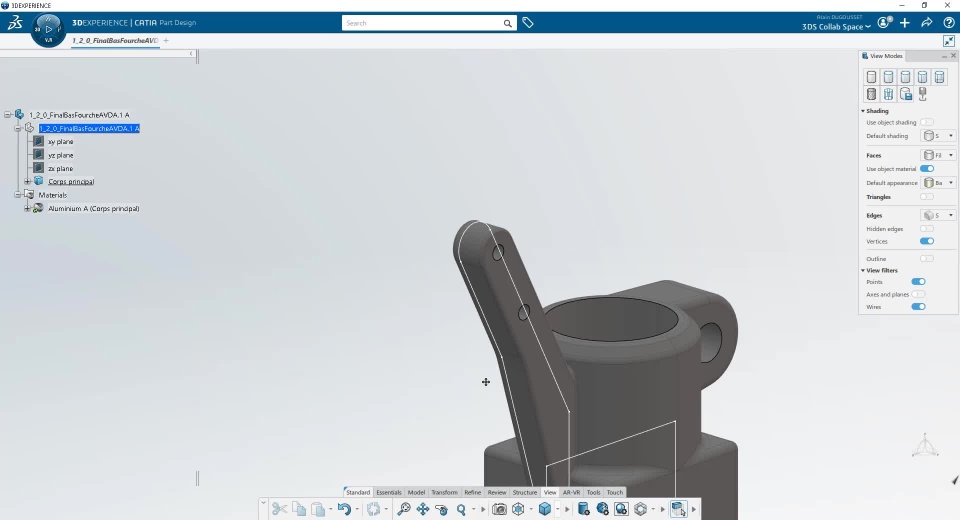The width and height of the screenshot is (960, 520).
Task: Click the Paste icon in the toolbar
Action: point(318,509)
